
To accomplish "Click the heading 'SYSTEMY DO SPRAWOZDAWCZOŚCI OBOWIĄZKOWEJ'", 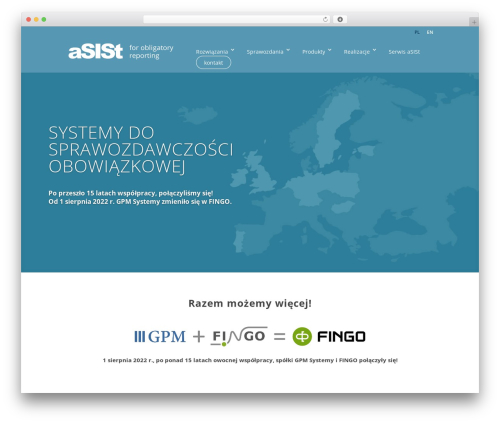I will [141, 149].
